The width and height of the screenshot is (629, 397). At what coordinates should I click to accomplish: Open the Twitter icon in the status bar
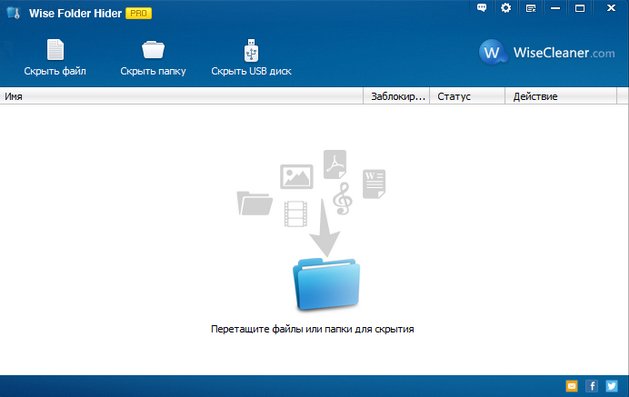[x=612, y=386]
